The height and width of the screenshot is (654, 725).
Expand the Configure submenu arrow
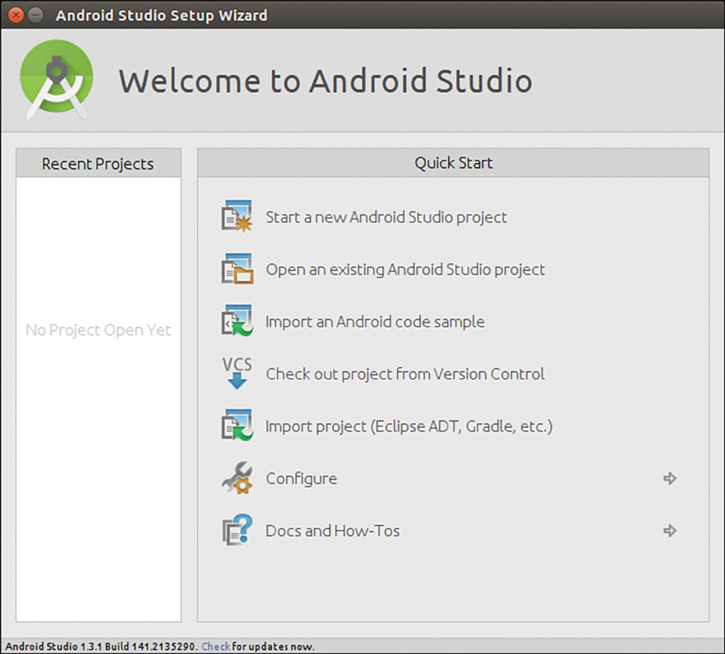tap(670, 478)
